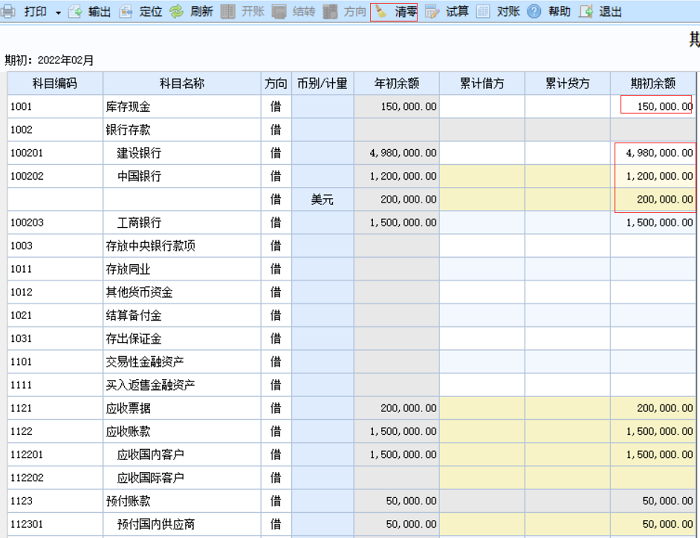Click the 科目名称 column header
Screen dimensions: 700x538
(x=182, y=83)
